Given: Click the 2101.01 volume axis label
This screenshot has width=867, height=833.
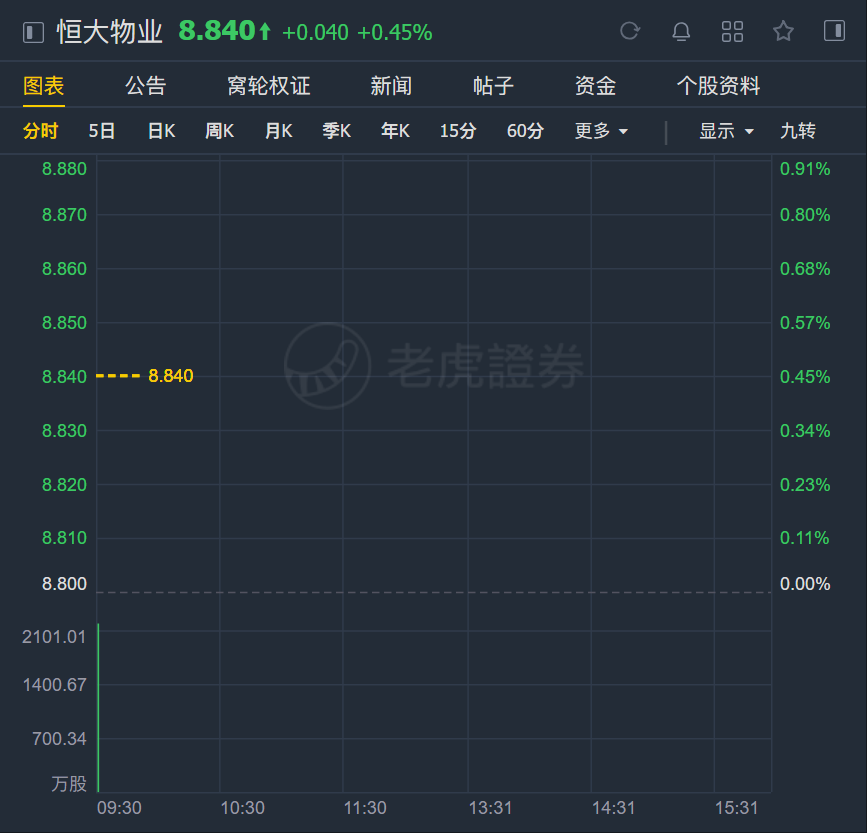Looking at the screenshot, I should coord(54,637).
